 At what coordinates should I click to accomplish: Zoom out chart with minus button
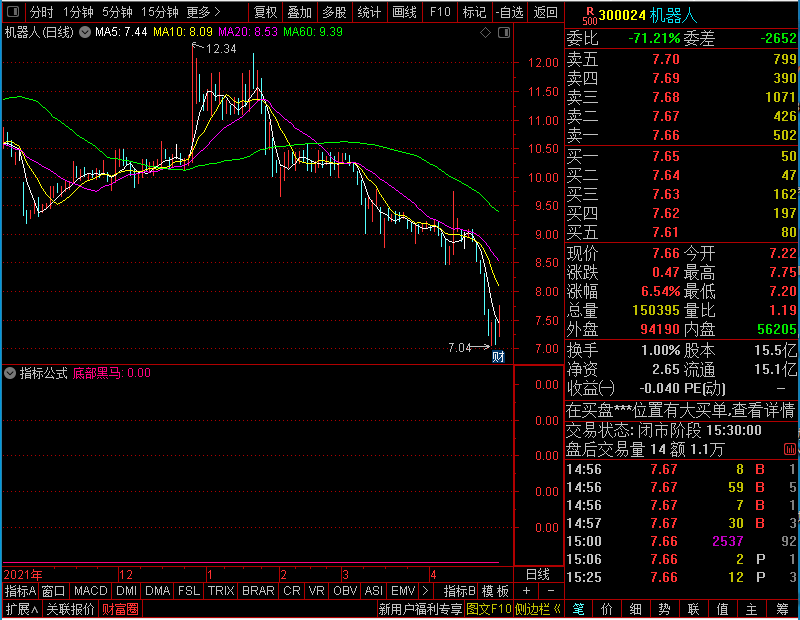(x=551, y=591)
